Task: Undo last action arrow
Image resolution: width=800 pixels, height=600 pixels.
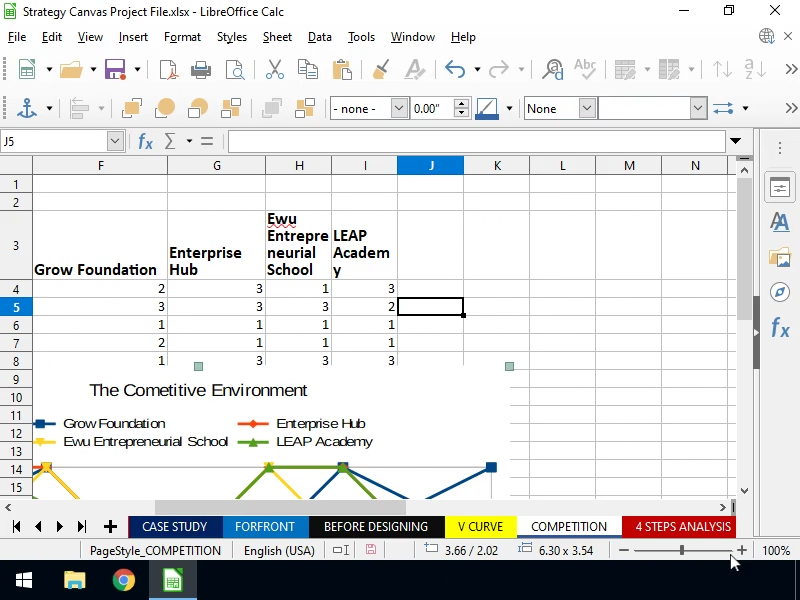Action: 455,69
